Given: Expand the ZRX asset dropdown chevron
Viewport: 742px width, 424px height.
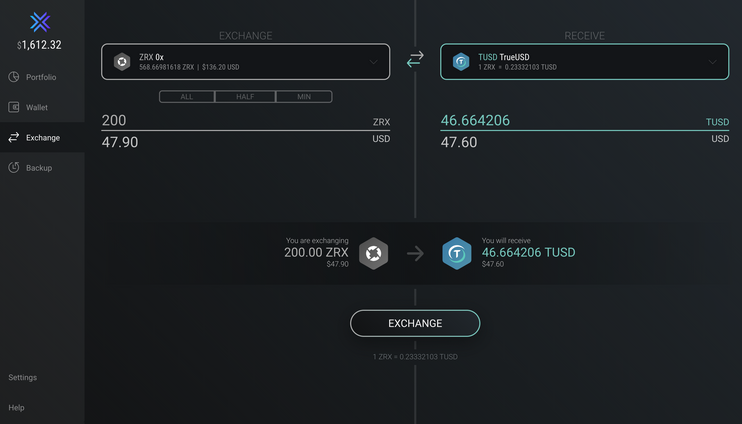Looking at the screenshot, I should (373, 62).
